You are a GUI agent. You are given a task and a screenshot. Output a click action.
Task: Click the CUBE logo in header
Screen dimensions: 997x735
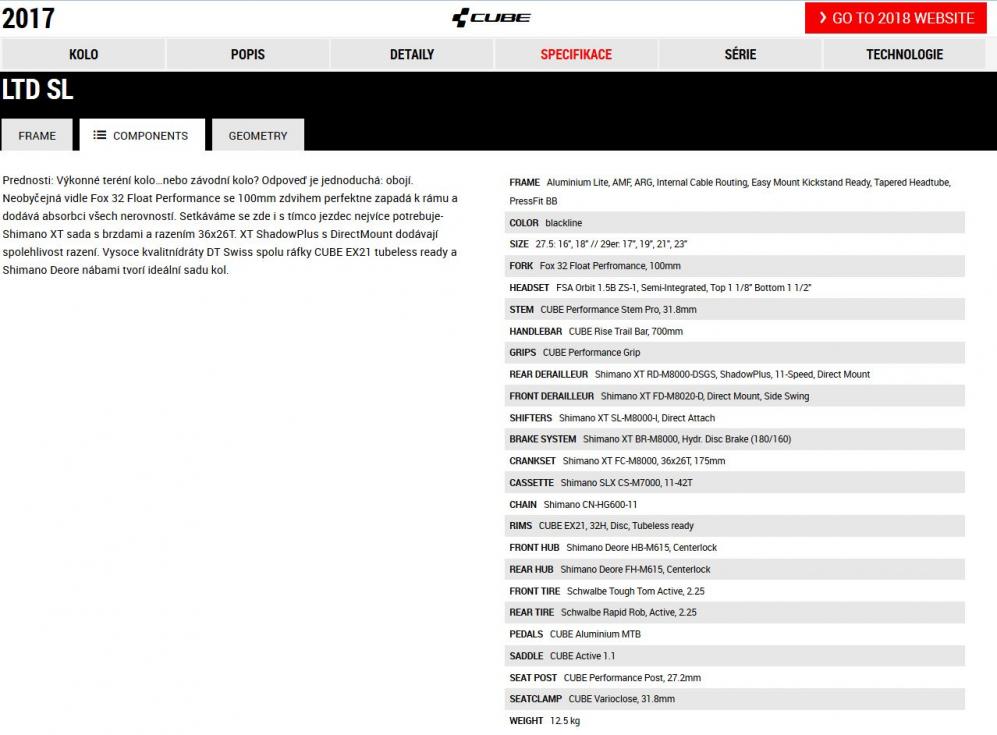pos(491,18)
